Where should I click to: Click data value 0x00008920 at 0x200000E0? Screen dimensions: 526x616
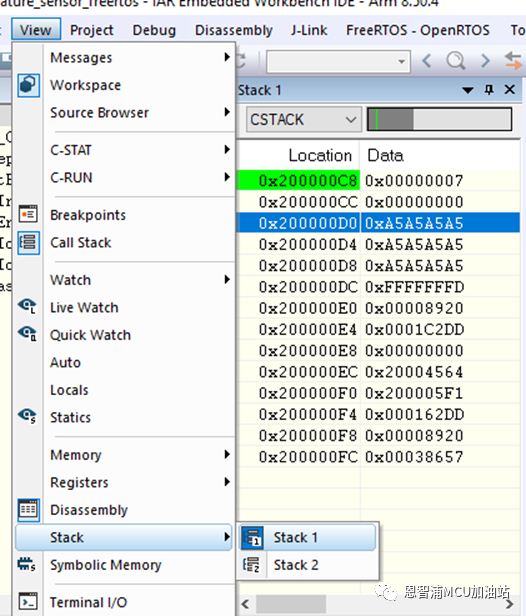tap(414, 308)
